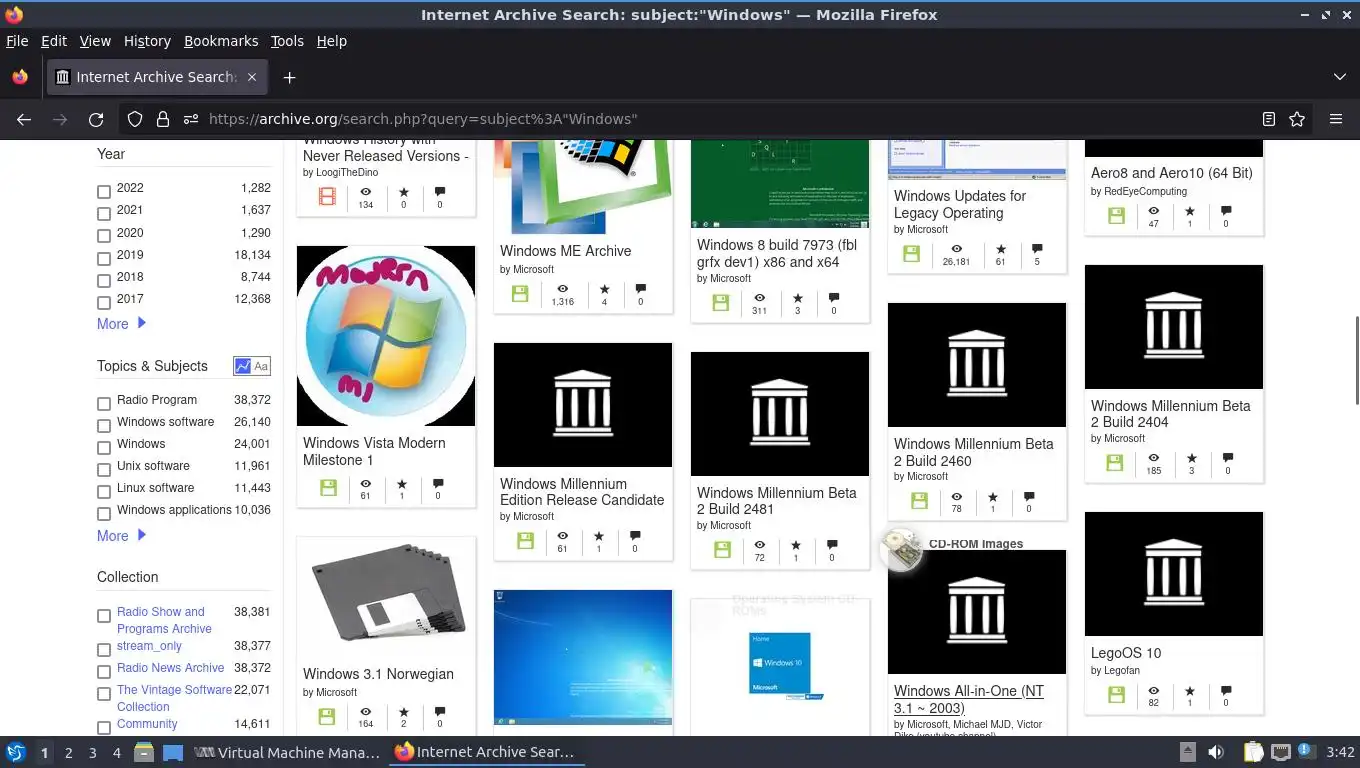Open the Radio News Archive collection link
This screenshot has width=1360, height=768.
click(x=170, y=668)
